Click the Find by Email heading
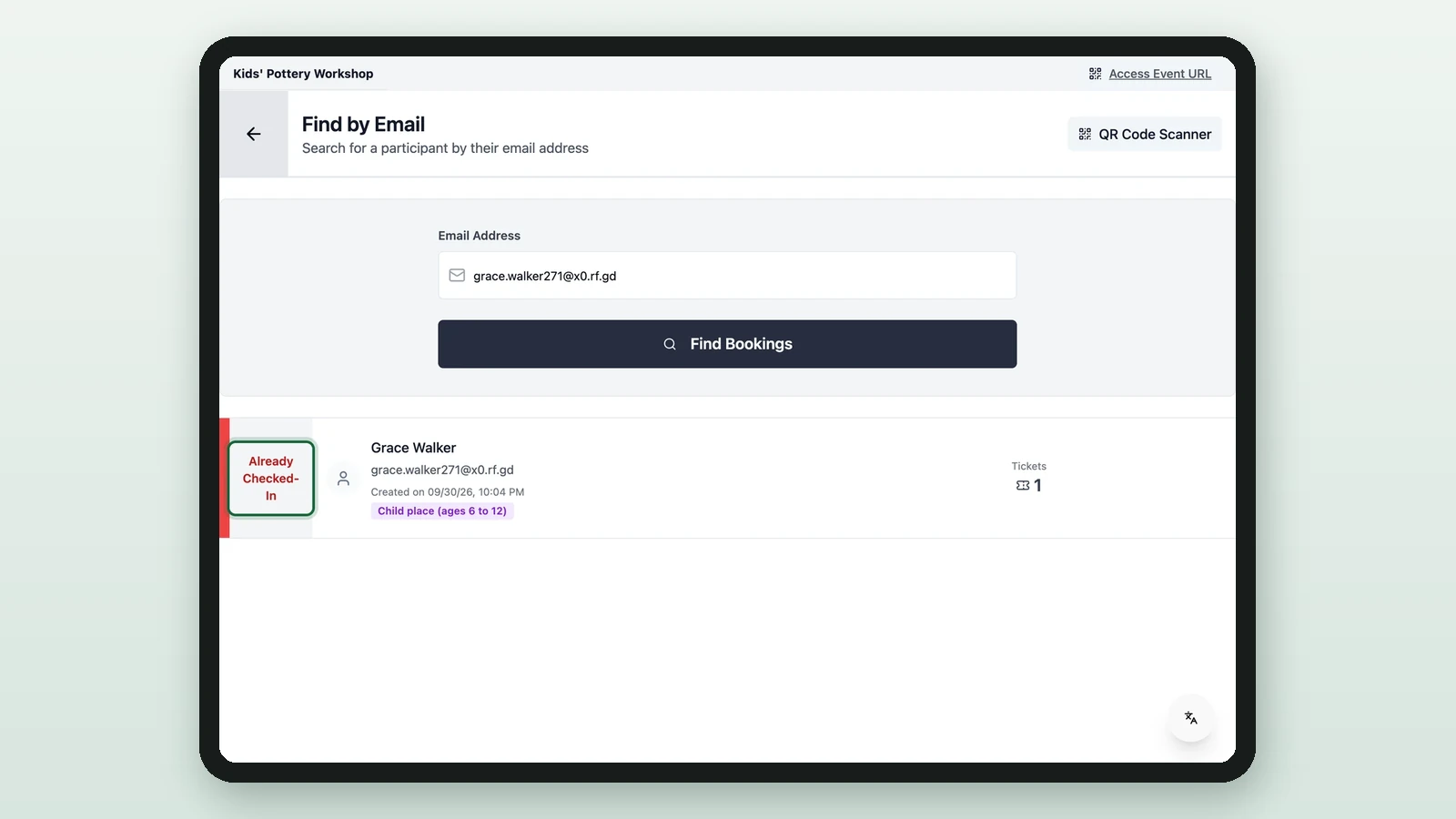 tap(363, 125)
